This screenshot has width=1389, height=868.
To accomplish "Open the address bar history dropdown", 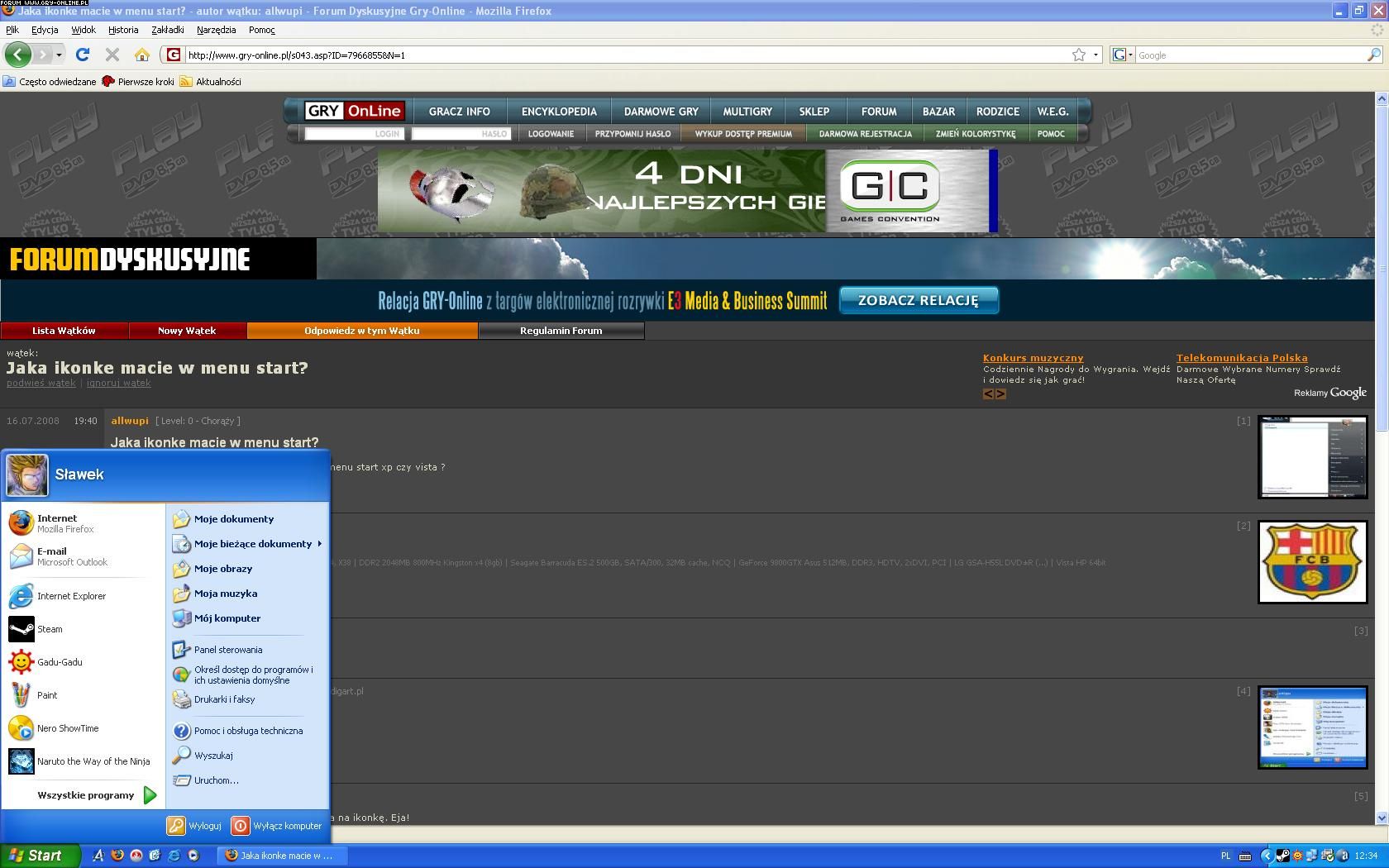I will coord(1096,55).
